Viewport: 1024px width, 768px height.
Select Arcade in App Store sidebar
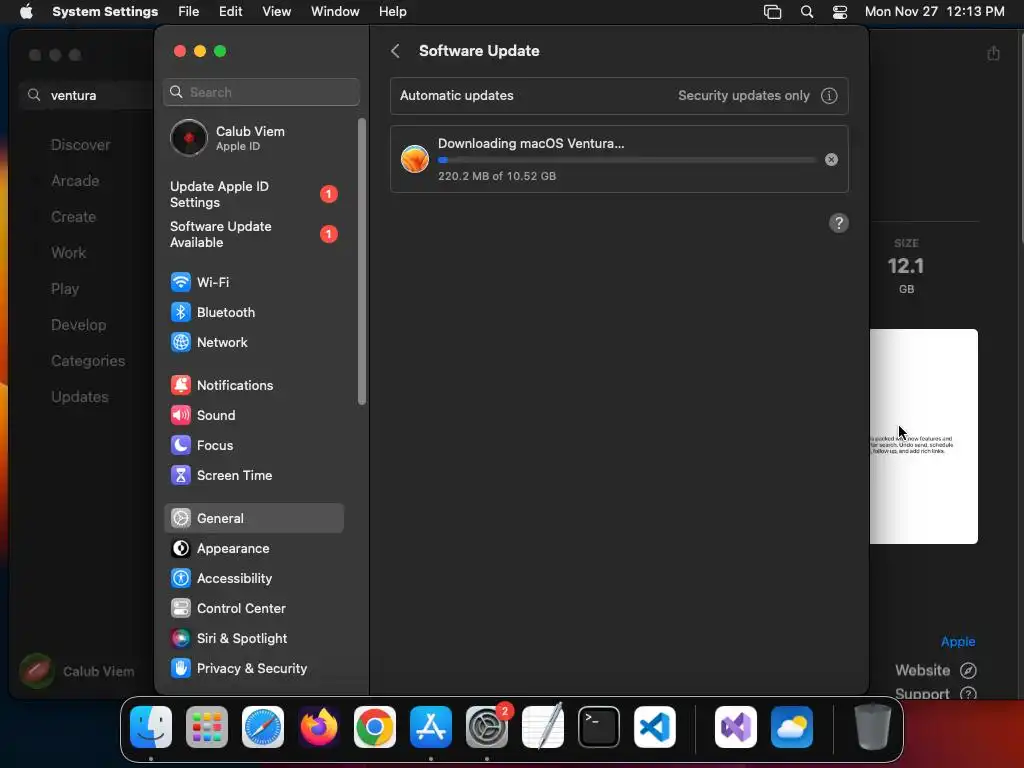pos(75,181)
